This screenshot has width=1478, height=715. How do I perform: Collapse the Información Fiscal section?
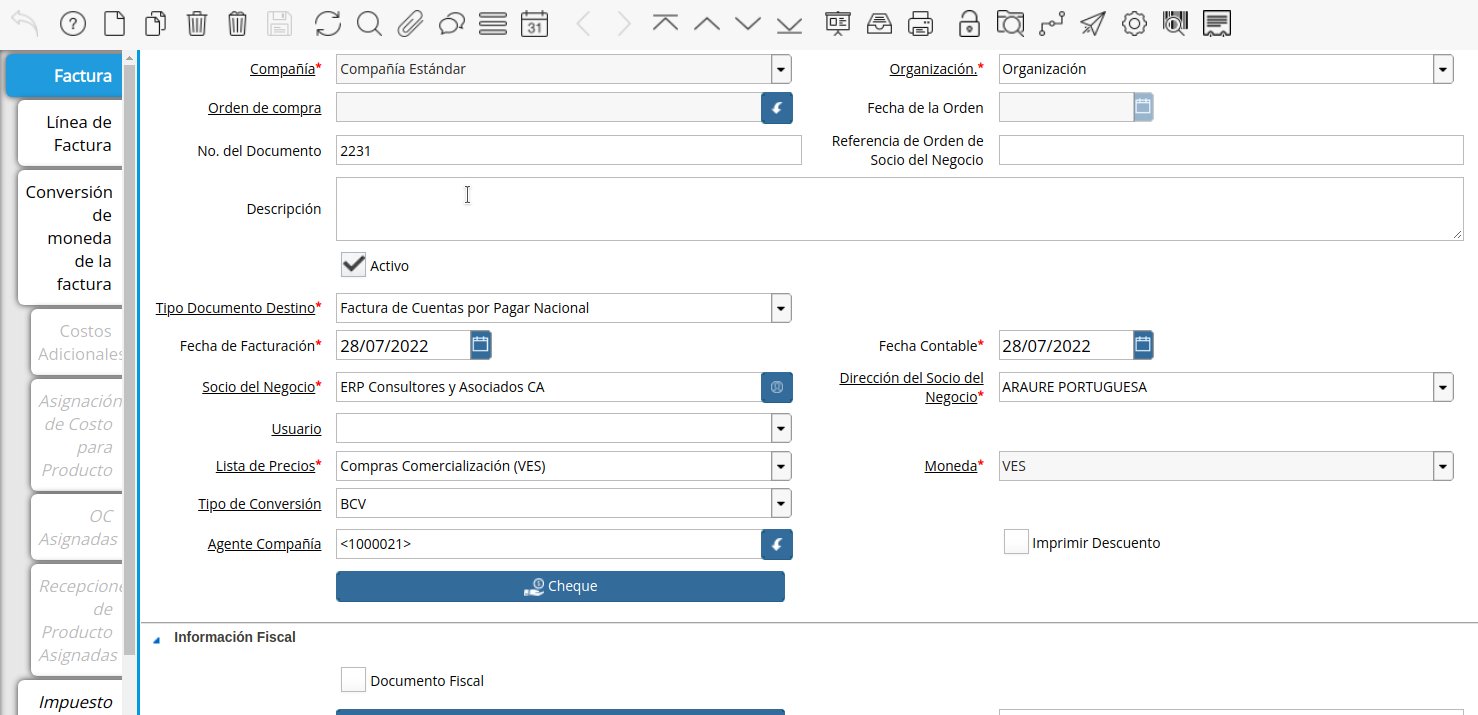coord(156,638)
